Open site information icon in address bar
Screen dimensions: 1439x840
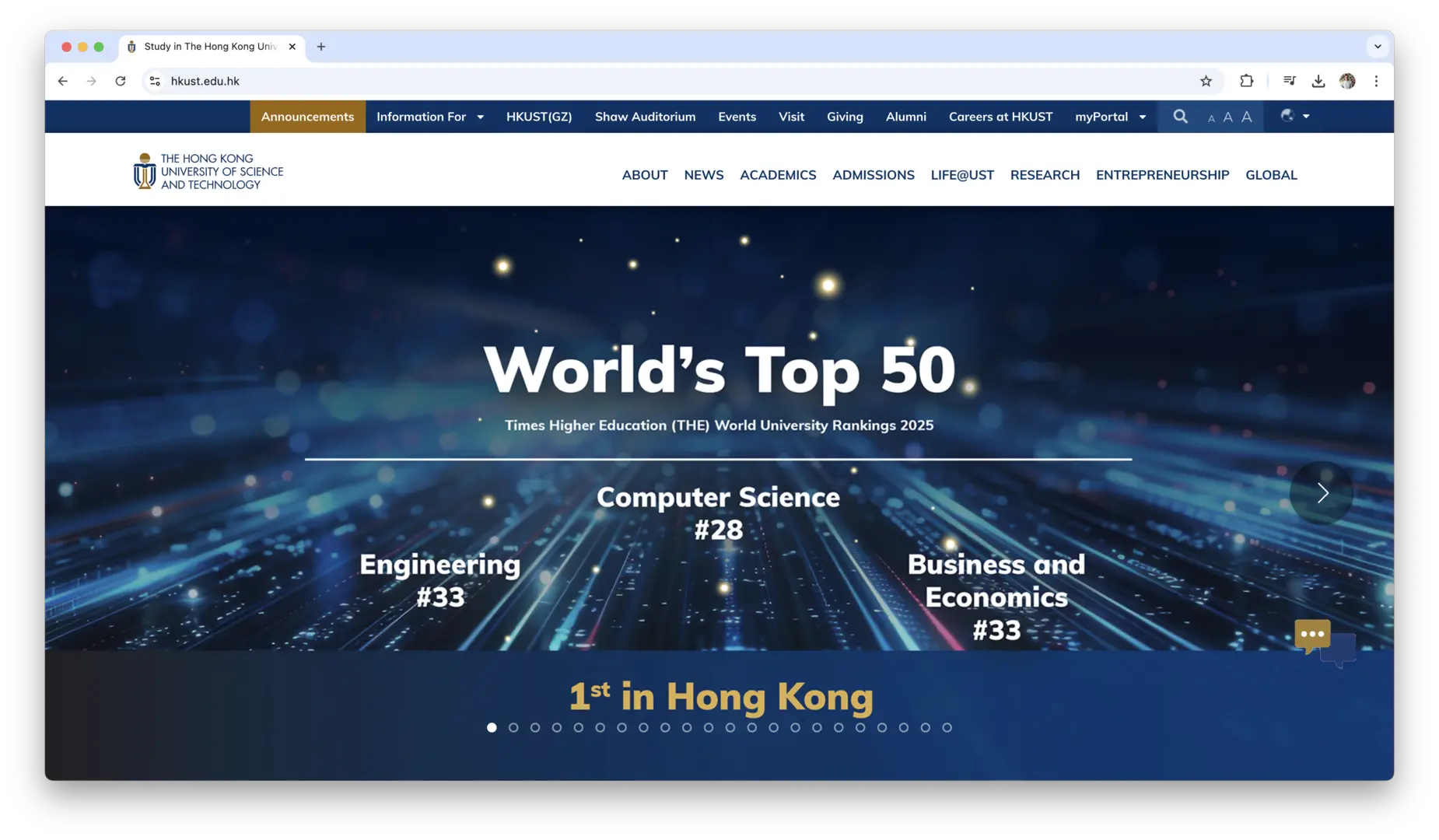155,81
